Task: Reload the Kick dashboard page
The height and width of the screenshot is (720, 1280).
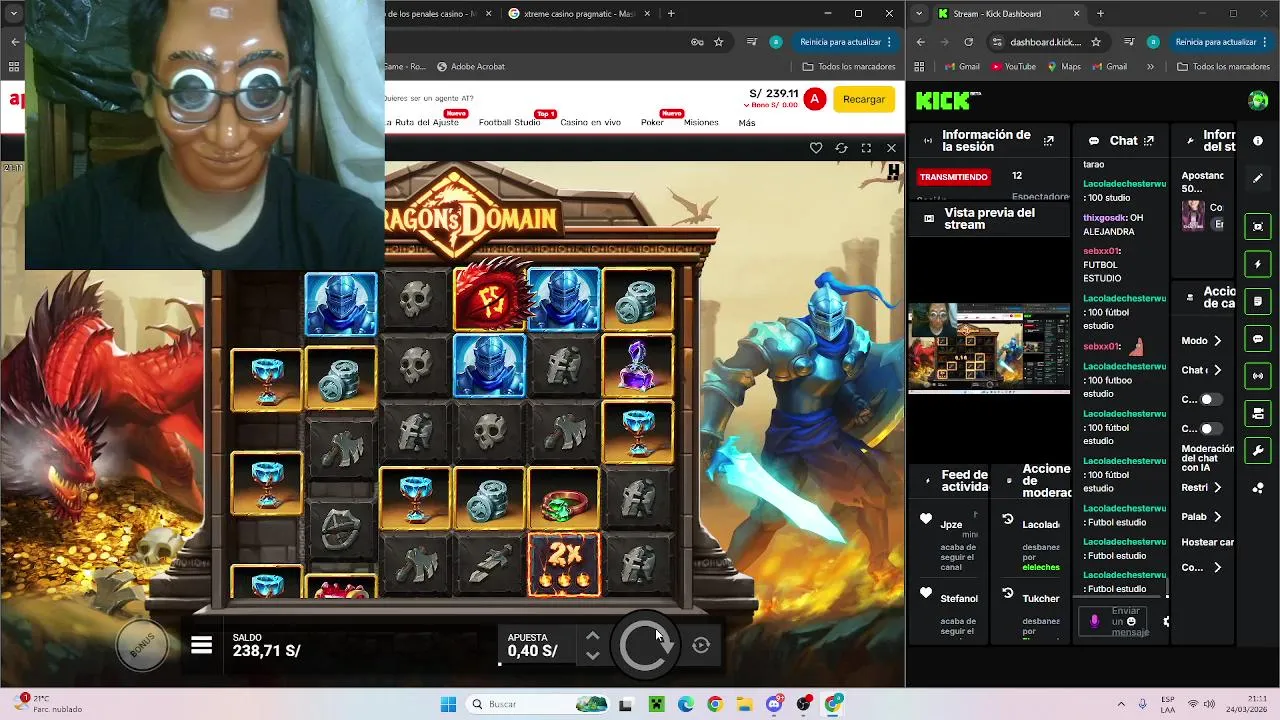Action: pyautogui.click(x=968, y=42)
